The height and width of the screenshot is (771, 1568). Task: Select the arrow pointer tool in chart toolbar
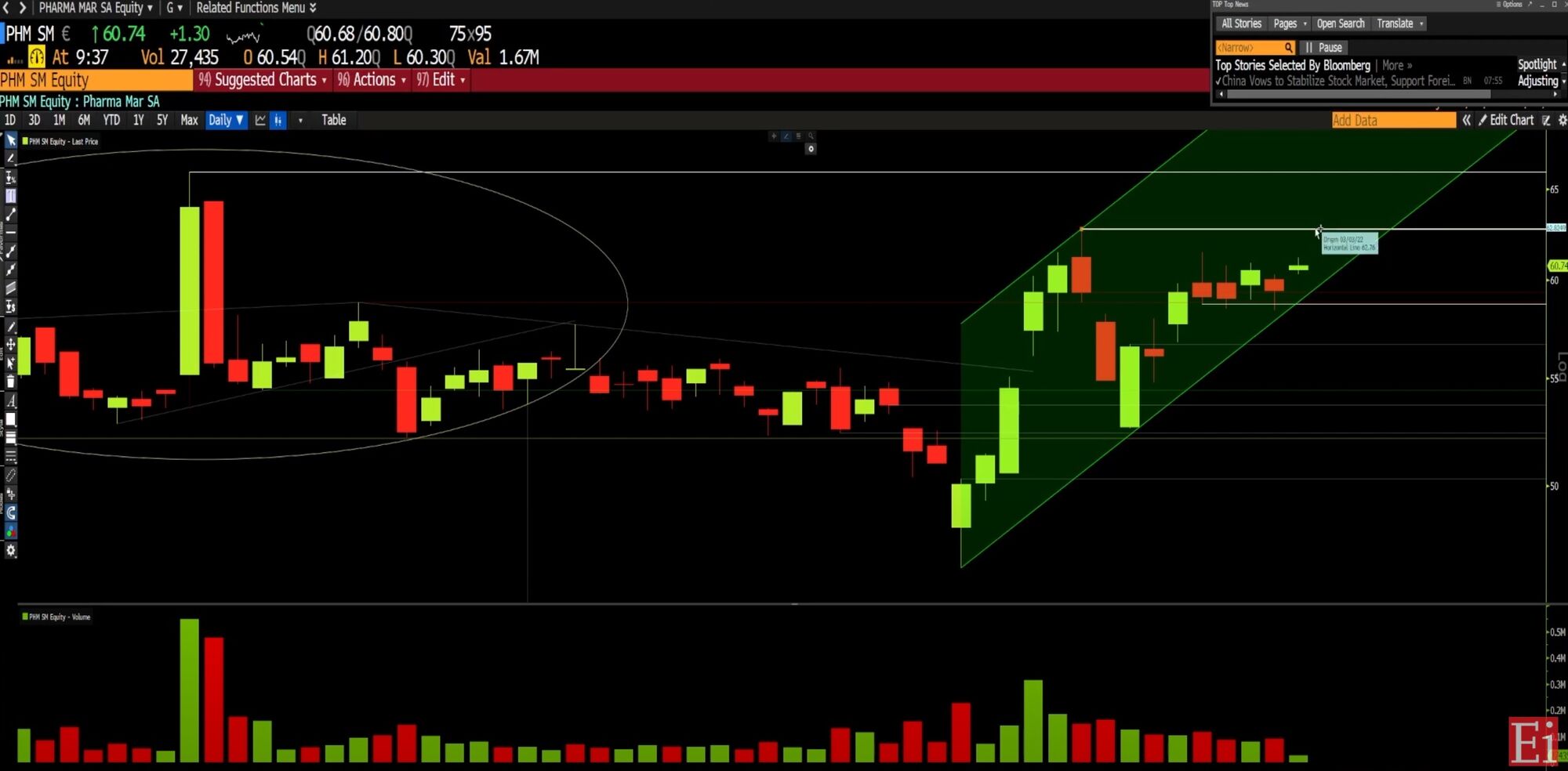(11, 140)
